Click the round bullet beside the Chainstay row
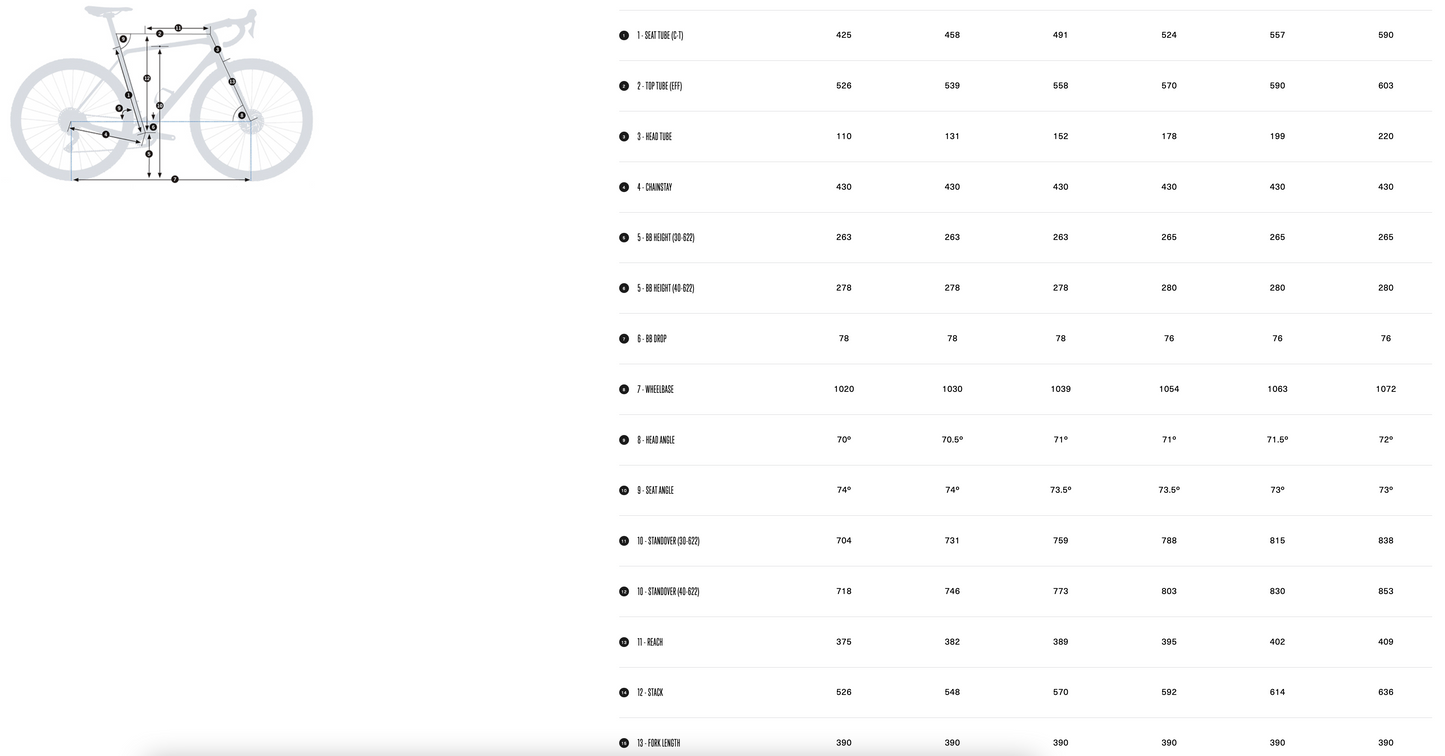Viewport: 1445px width, 756px height. (624, 187)
